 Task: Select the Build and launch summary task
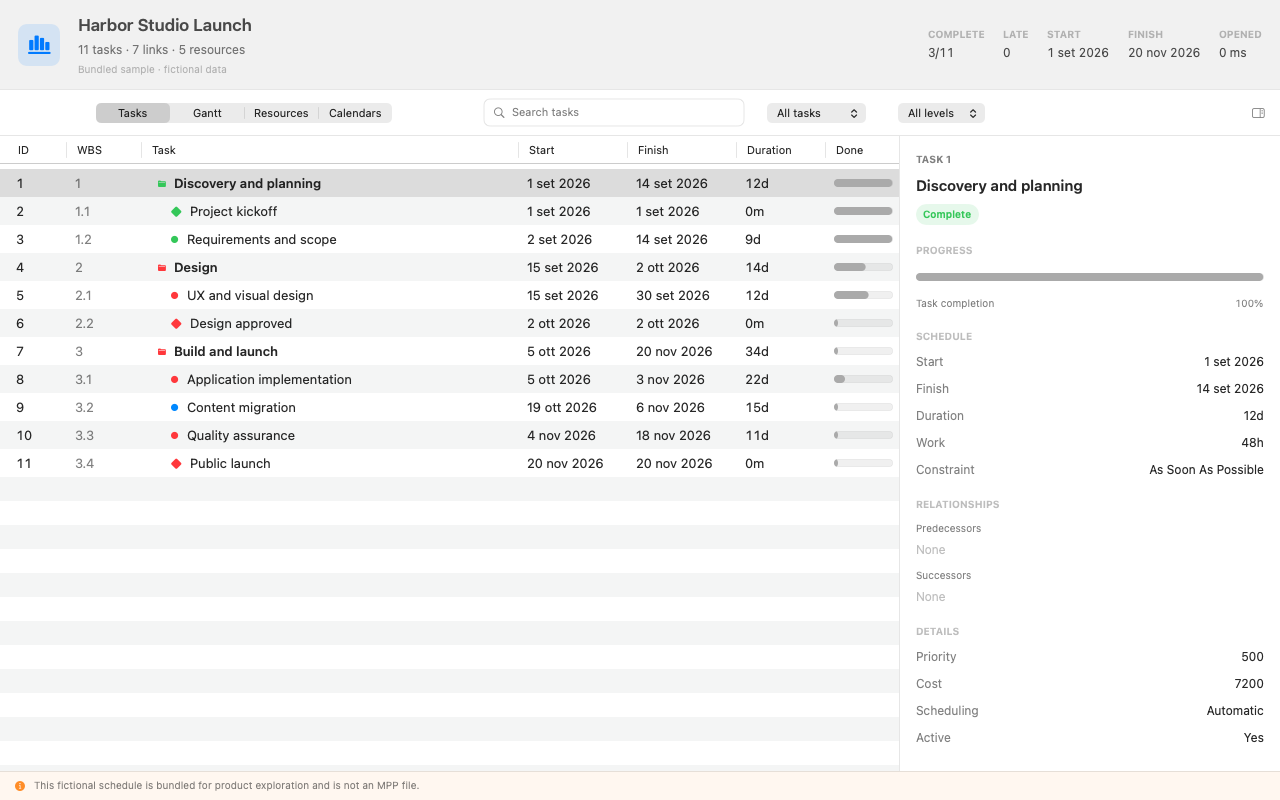tap(226, 352)
